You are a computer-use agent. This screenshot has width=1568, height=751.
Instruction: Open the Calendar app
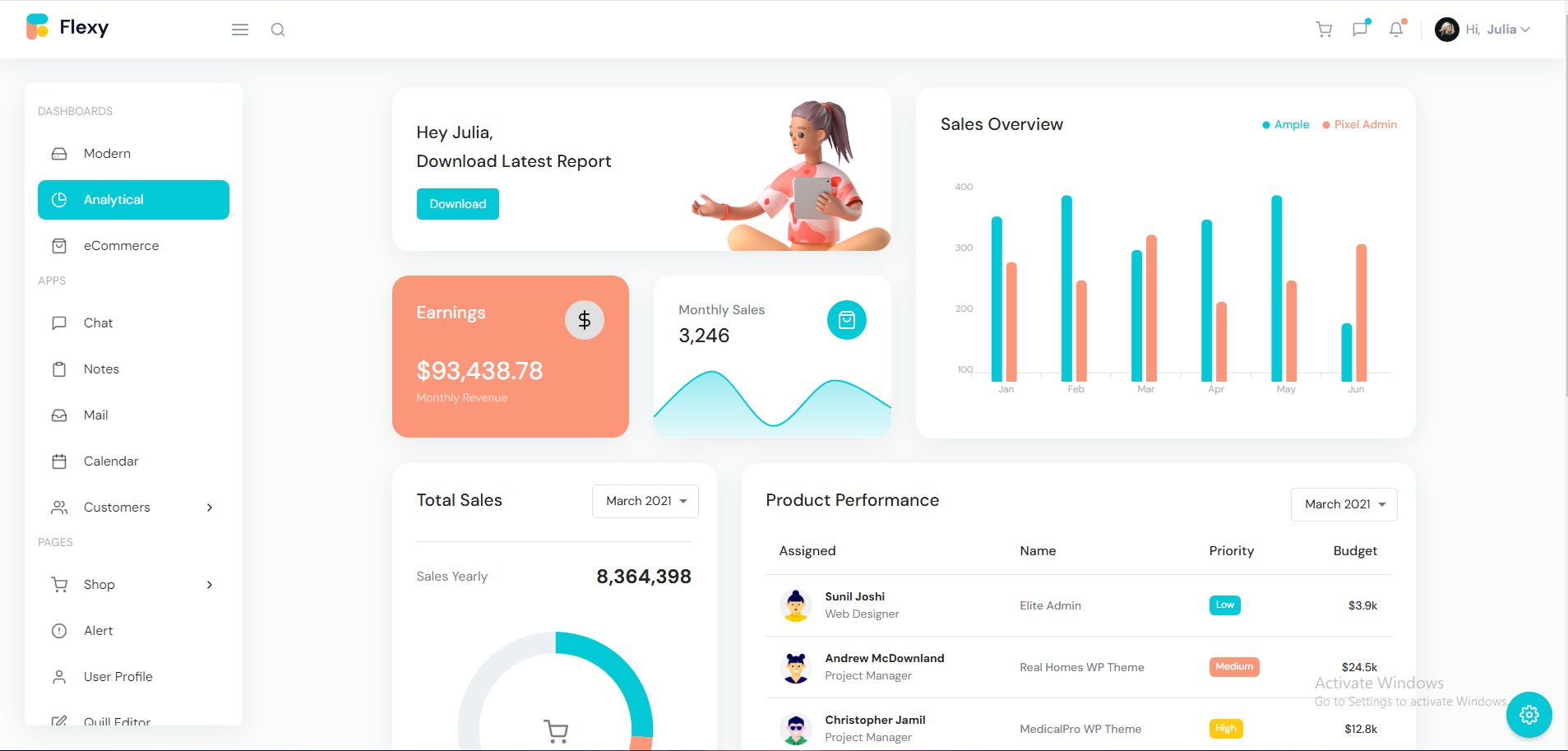[133, 461]
